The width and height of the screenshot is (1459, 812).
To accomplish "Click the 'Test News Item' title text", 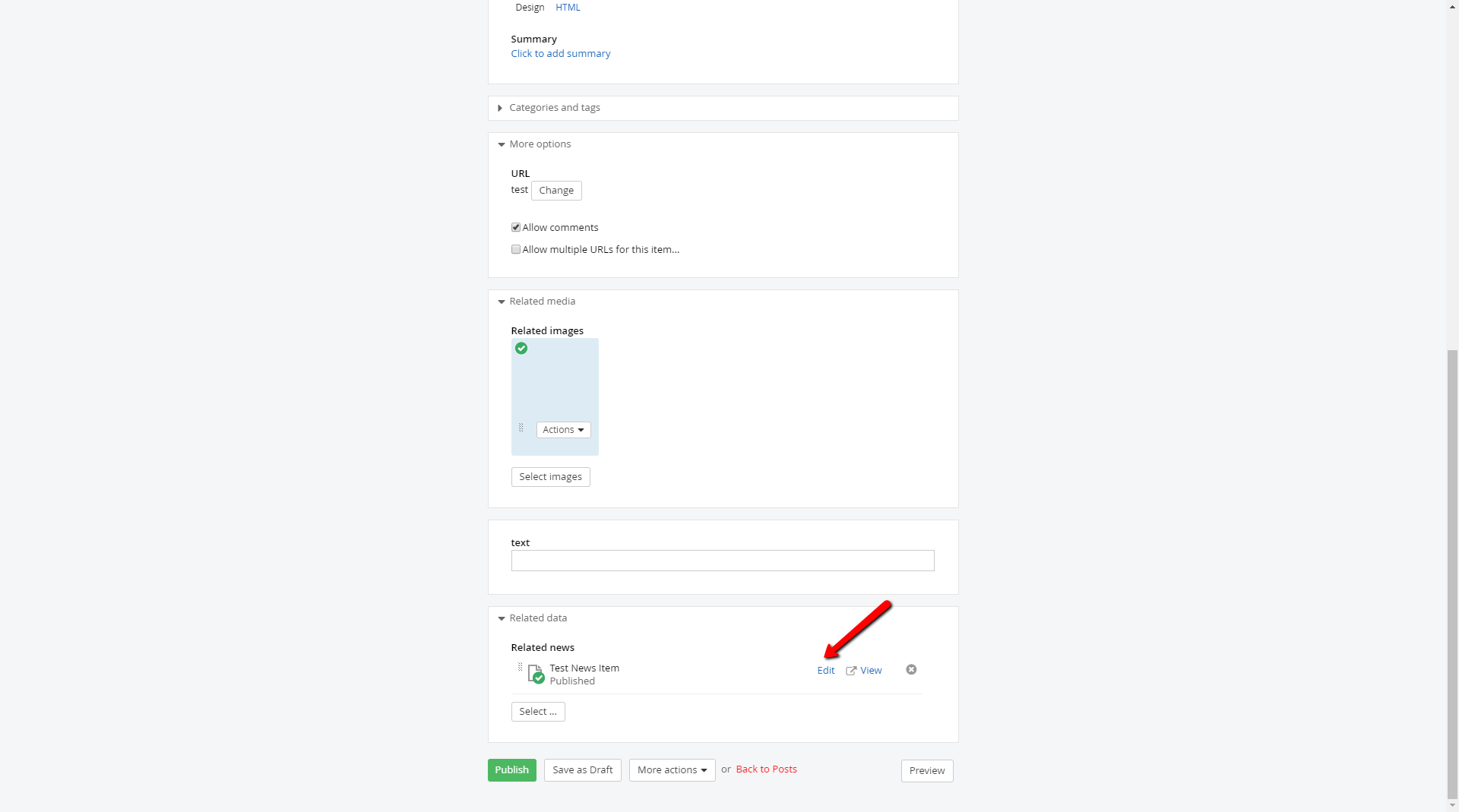I will pos(584,668).
